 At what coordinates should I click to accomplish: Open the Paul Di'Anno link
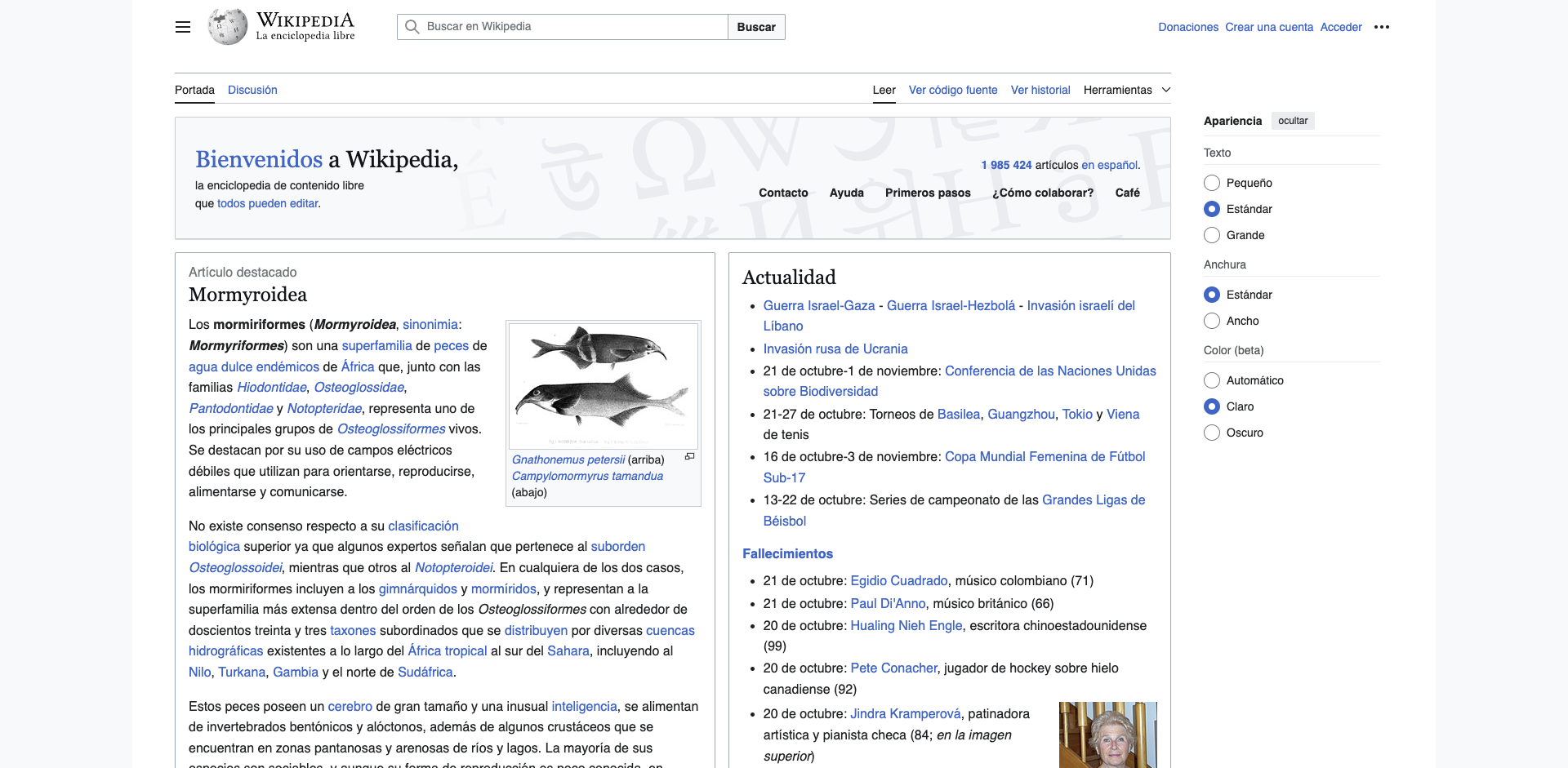(x=889, y=603)
